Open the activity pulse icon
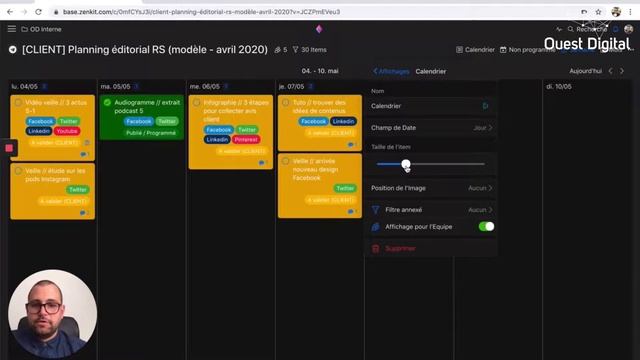The image size is (640, 360). coord(559,29)
